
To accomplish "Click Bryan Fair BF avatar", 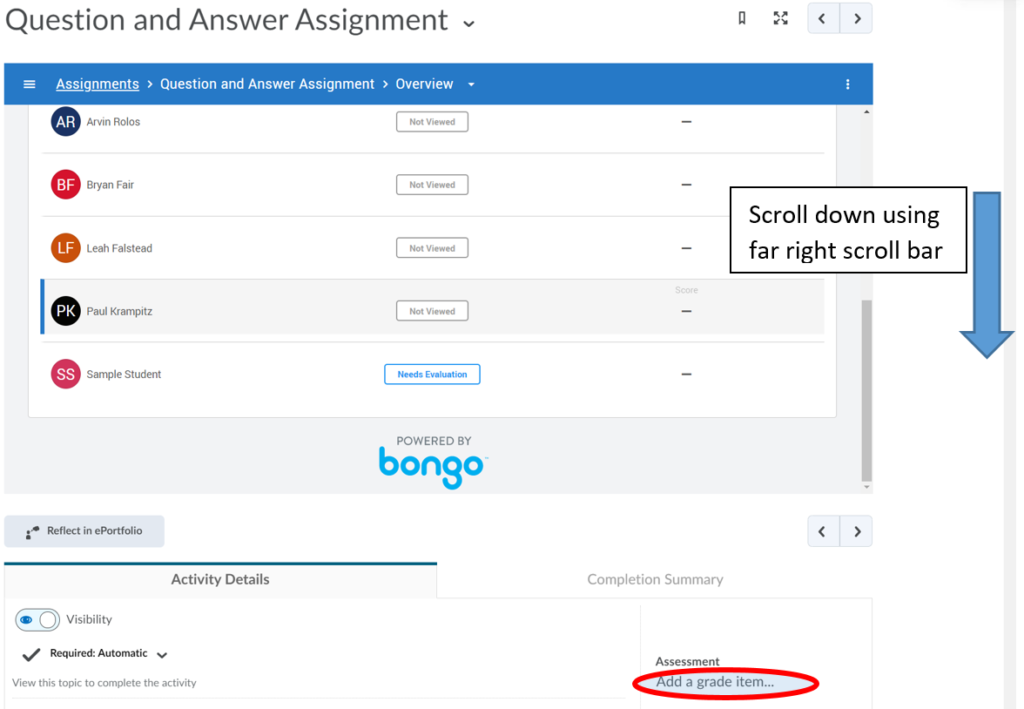I will (x=65, y=185).
